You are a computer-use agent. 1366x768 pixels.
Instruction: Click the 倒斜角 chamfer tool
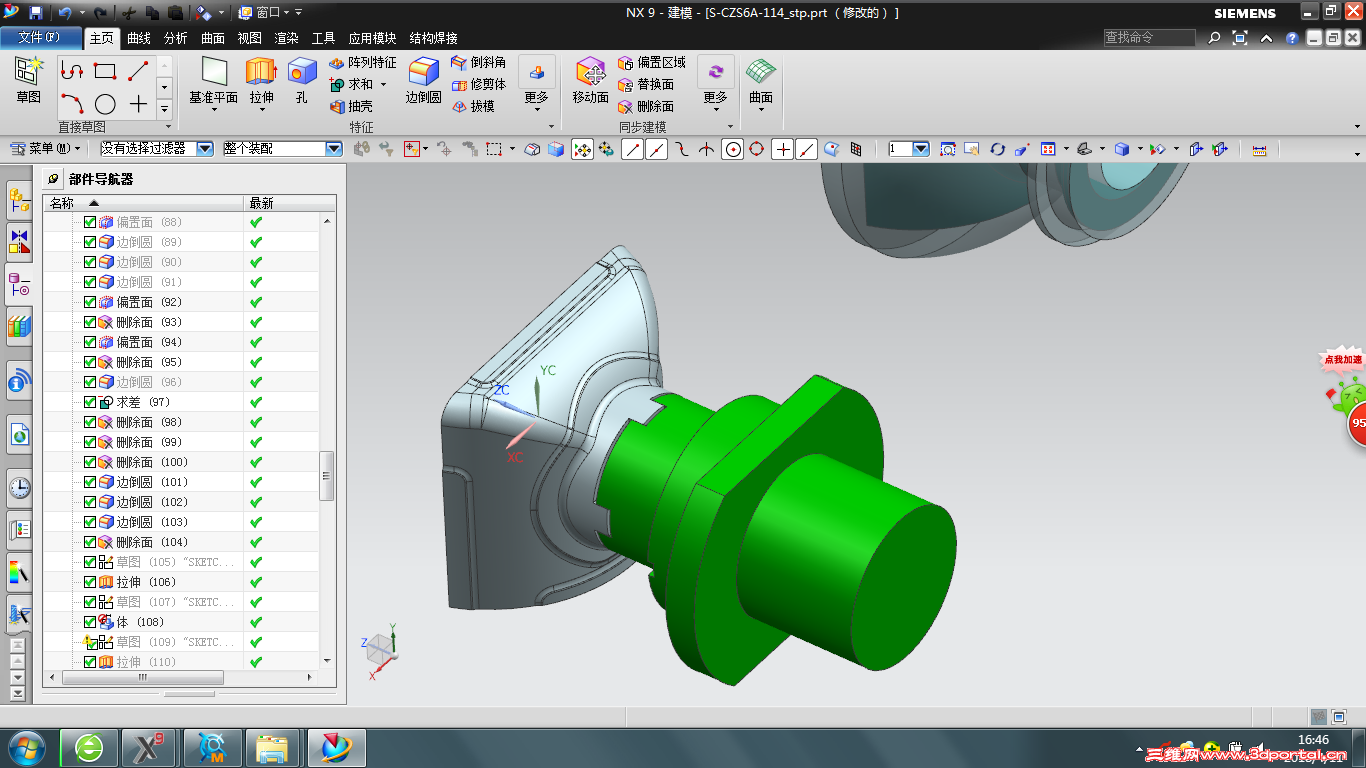[479, 62]
